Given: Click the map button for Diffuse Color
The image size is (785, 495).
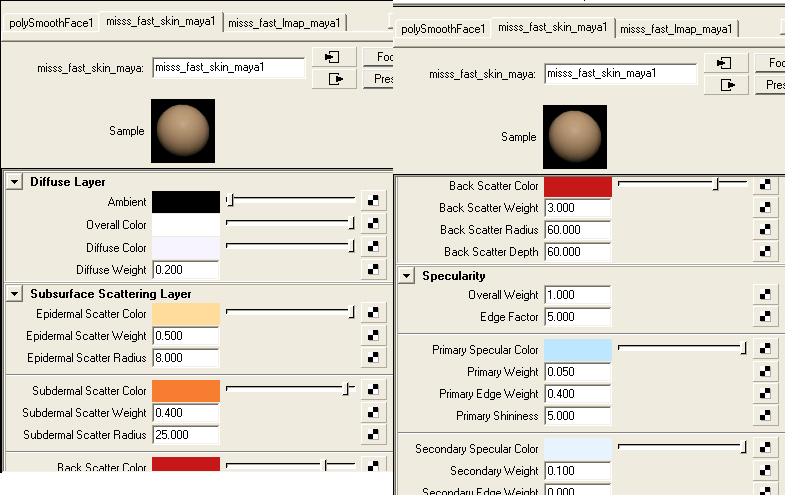Looking at the screenshot, I should point(373,247).
